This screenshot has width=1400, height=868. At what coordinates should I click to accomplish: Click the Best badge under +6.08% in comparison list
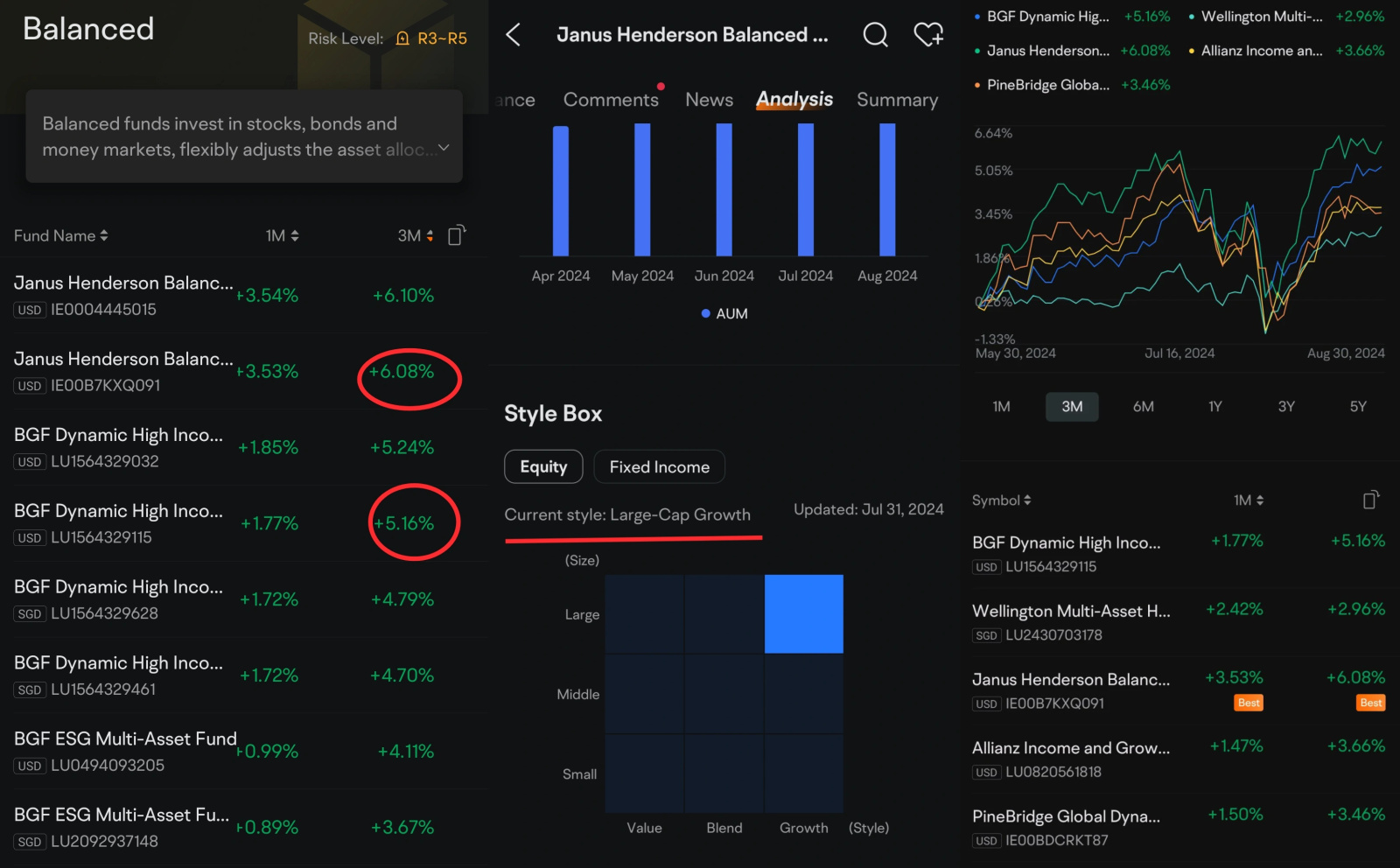click(x=1371, y=703)
